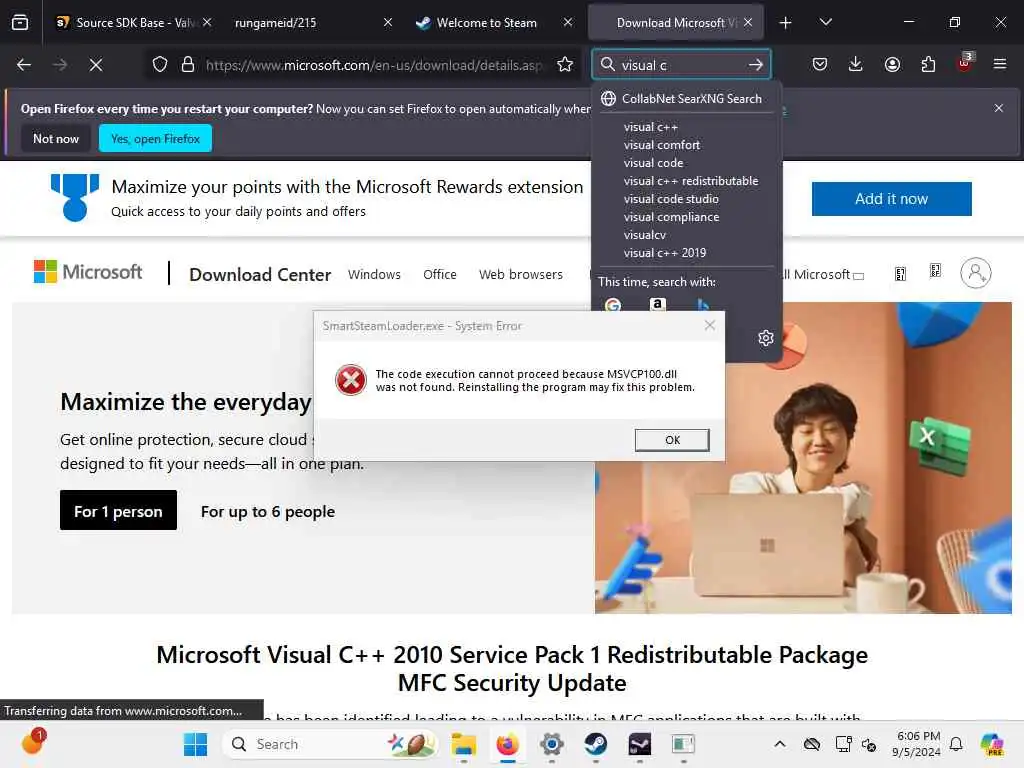Click the Firefox View icon

click(x=20, y=22)
